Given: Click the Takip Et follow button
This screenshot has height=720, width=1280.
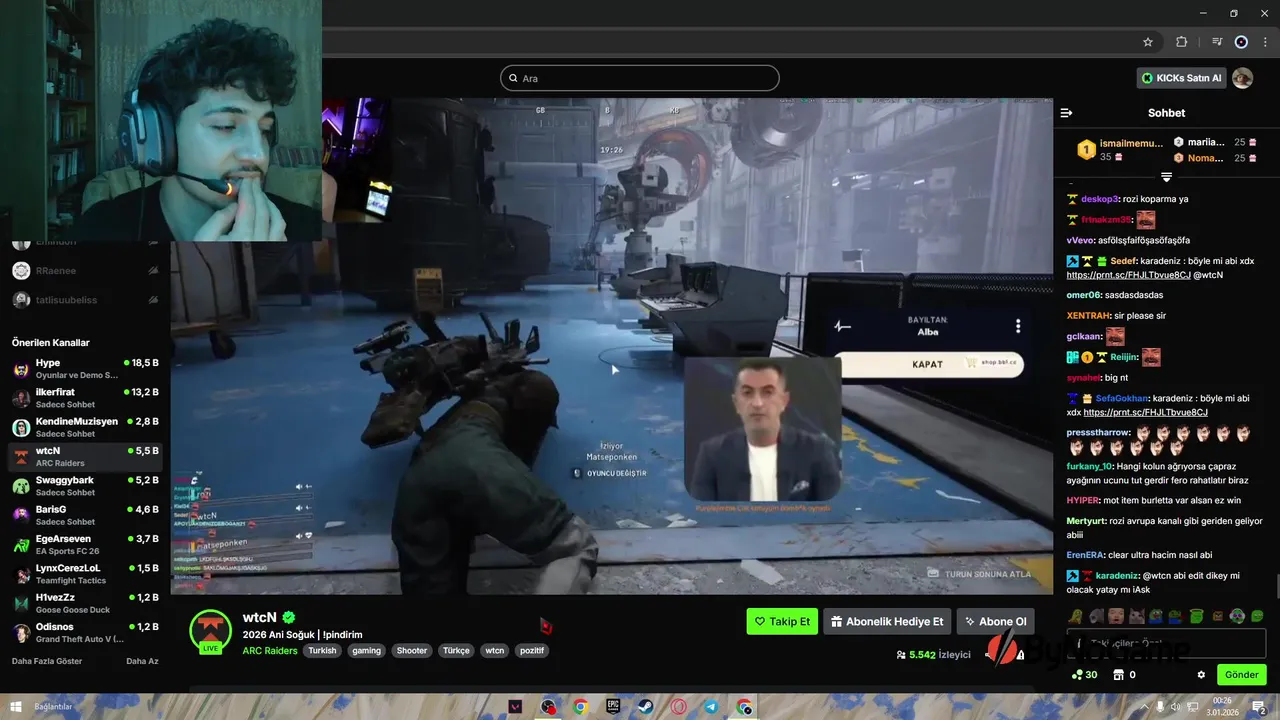Looking at the screenshot, I should (782, 621).
